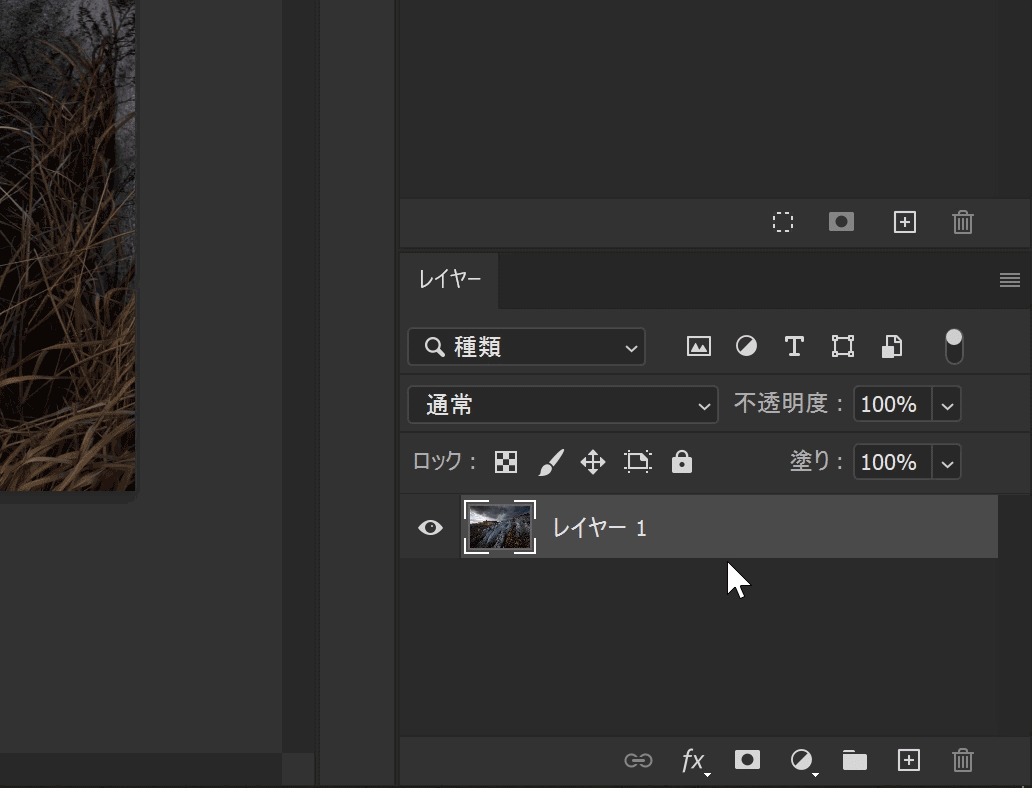Image resolution: width=1032 pixels, height=788 pixels.
Task: Open the 通常 blend mode dropdown
Action: (x=563, y=404)
